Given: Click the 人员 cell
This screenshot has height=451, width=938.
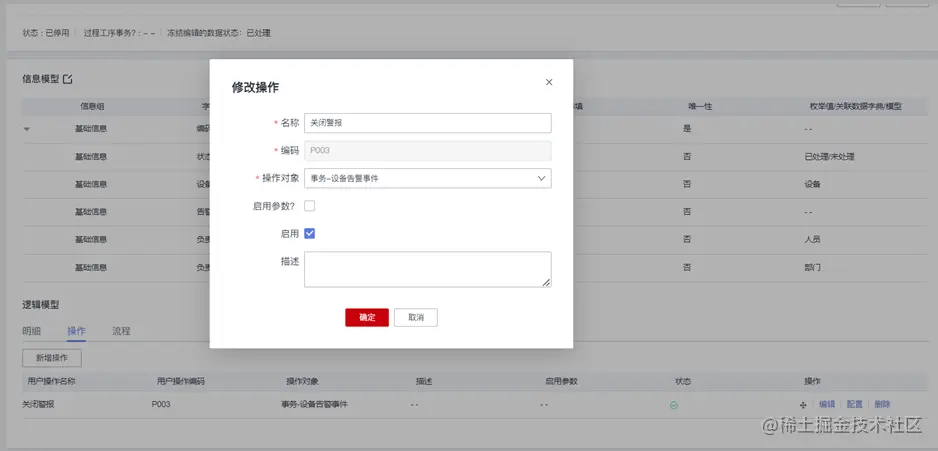Looking at the screenshot, I should pyautogui.click(x=812, y=239).
